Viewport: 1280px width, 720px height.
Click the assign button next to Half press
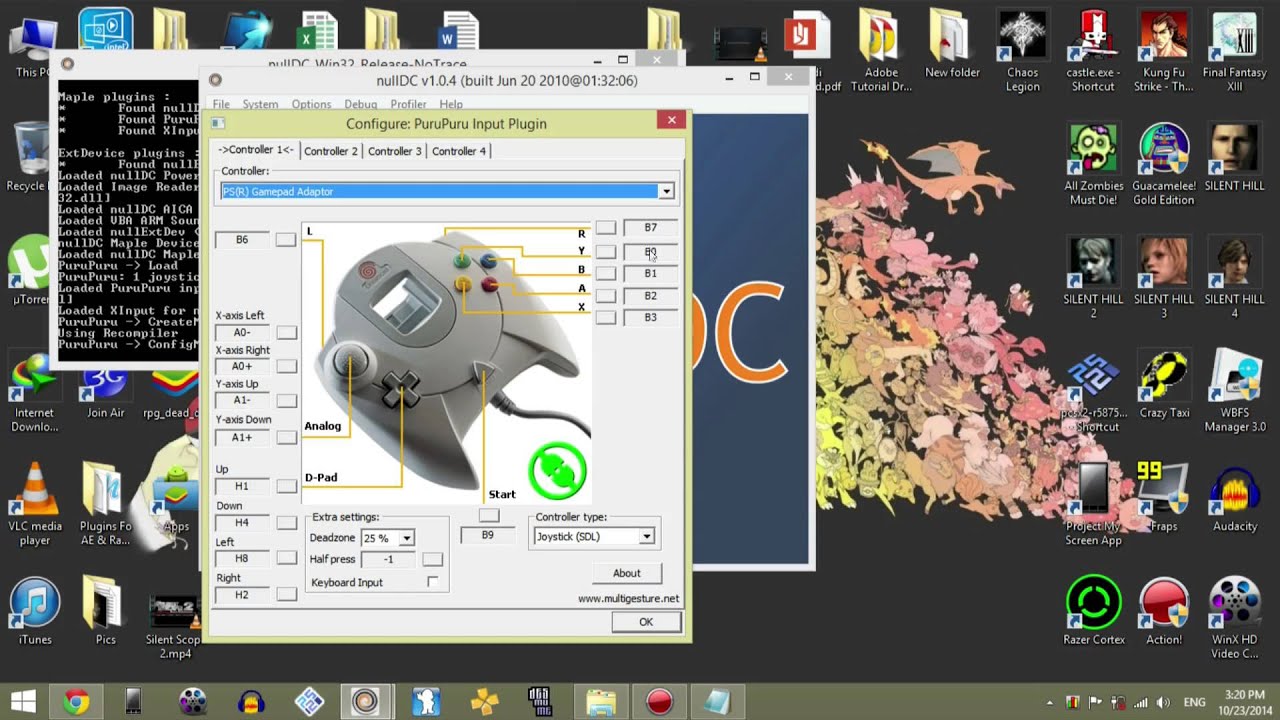click(432, 560)
